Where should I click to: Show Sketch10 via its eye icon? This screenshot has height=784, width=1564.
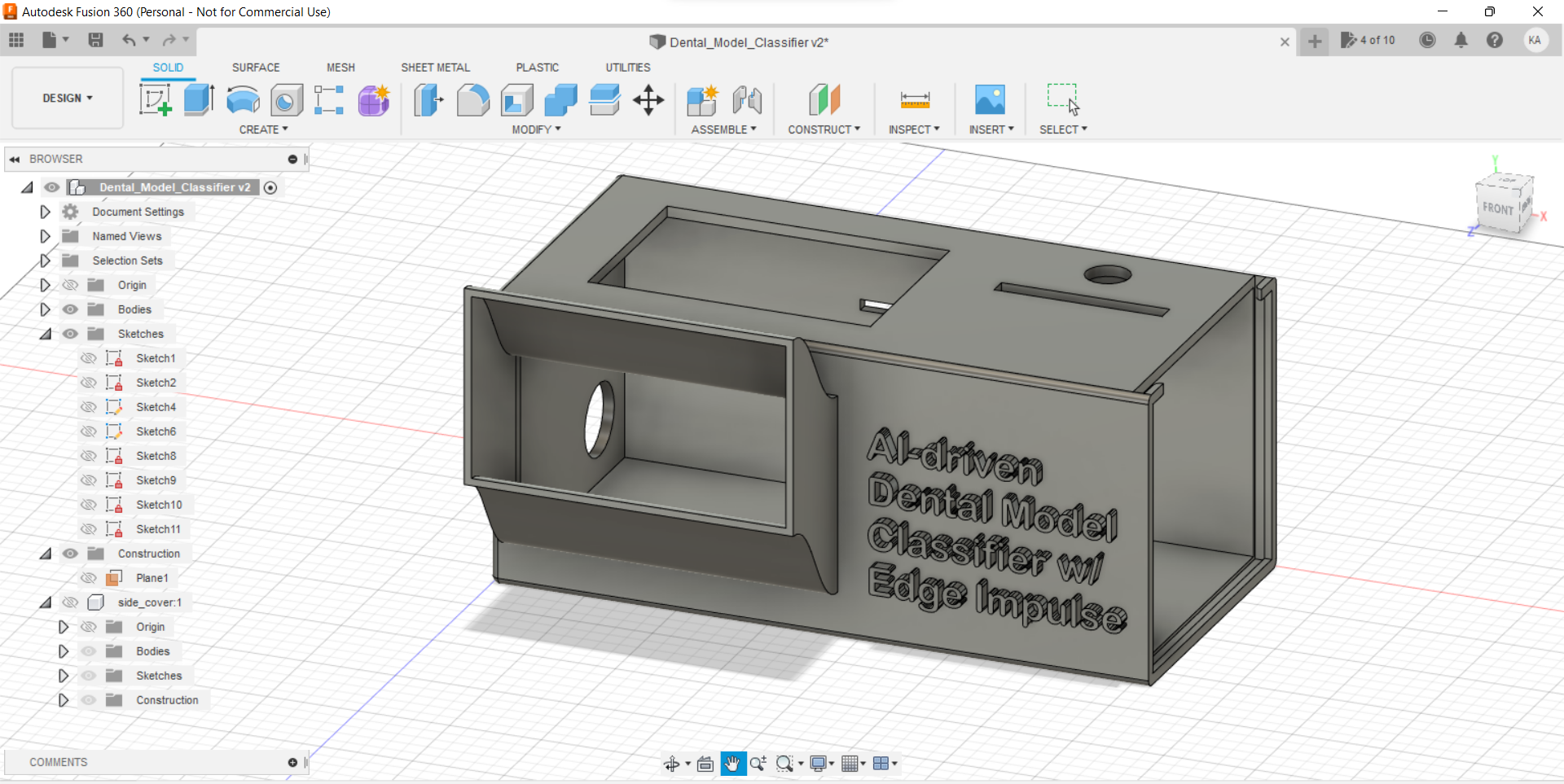tap(89, 505)
